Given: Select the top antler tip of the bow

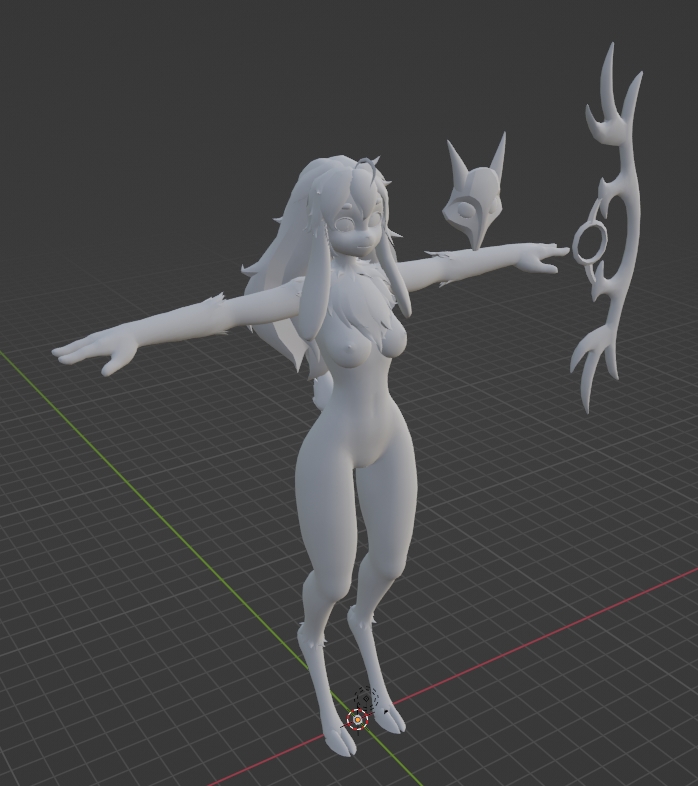Looking at the screenshot, I should click(x=607, y=62).
